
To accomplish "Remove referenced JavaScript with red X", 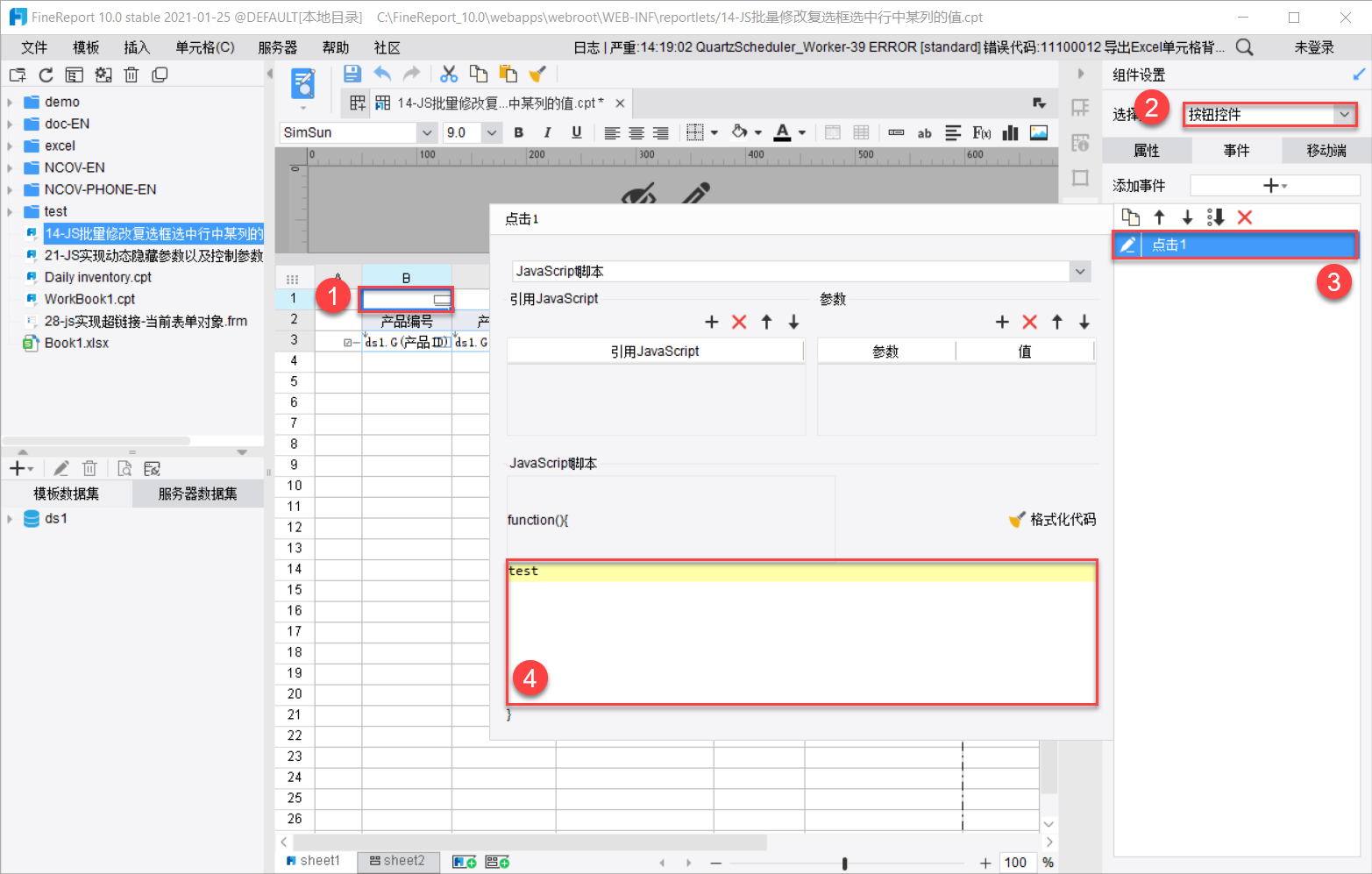I will [739, 323].
